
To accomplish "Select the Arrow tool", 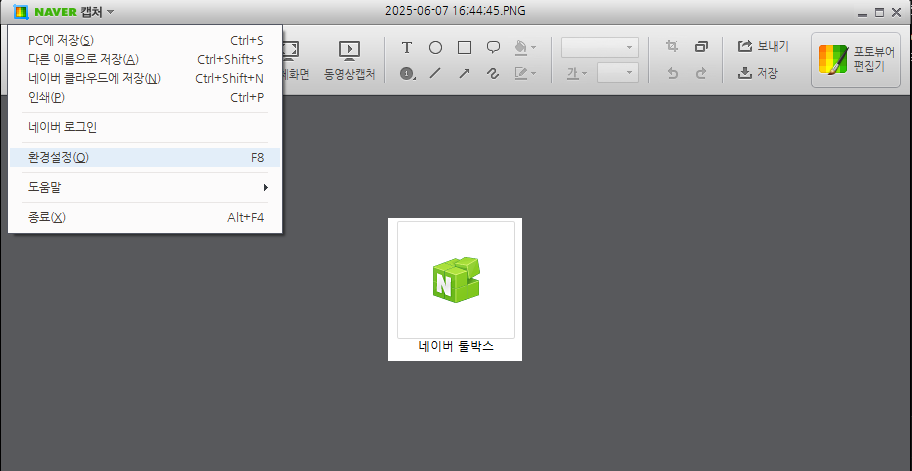I will [464, 73].
